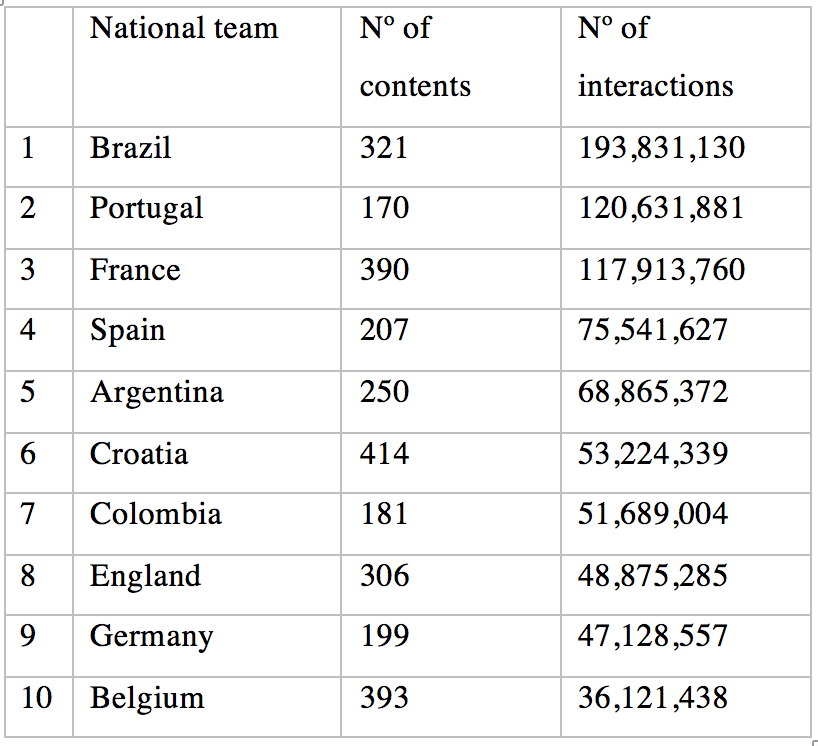The width and height of the screenshot is (818, 746).
Task: Click the Brazil team cell
Action: click(x=207, y=157)
